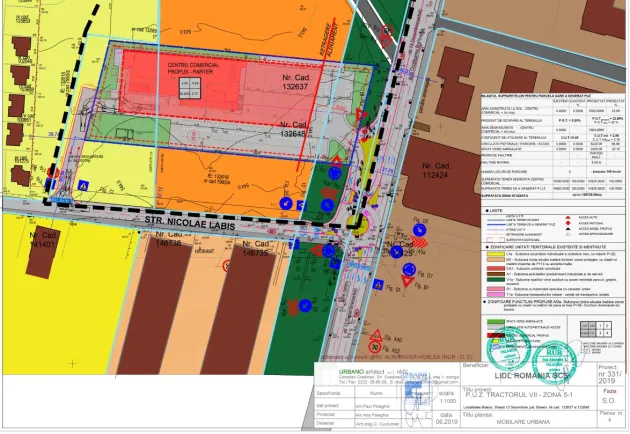Click the RETRAGERE ALINIAMENT red text
The width and height of the screenshot is (630, 434).
tap(327, 40)
